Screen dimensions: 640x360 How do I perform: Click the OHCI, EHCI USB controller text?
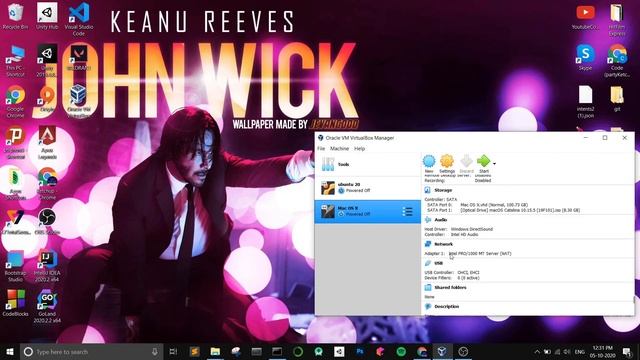coord(469,273)
